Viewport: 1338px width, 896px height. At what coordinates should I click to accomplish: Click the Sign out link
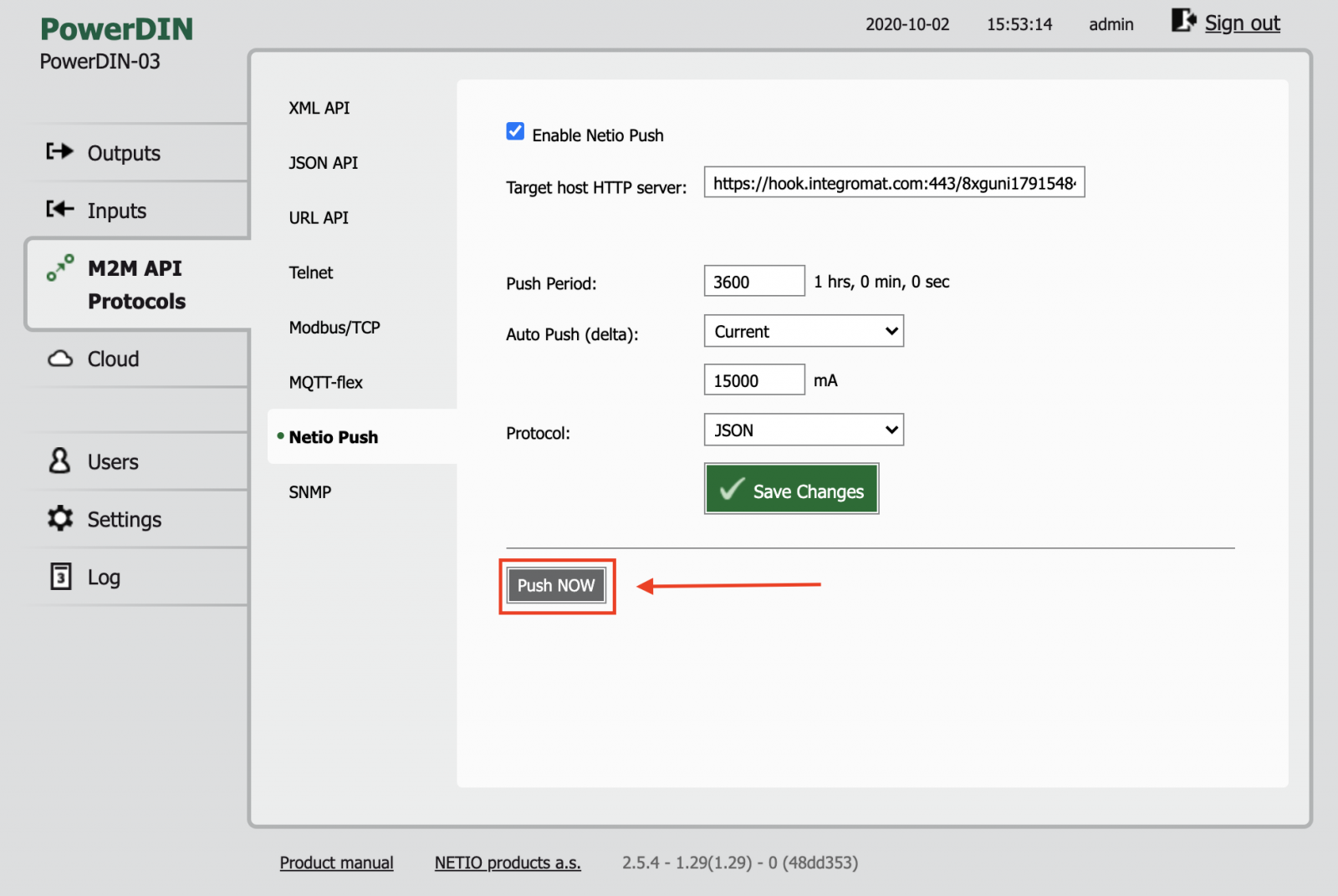coord(1242,23)
